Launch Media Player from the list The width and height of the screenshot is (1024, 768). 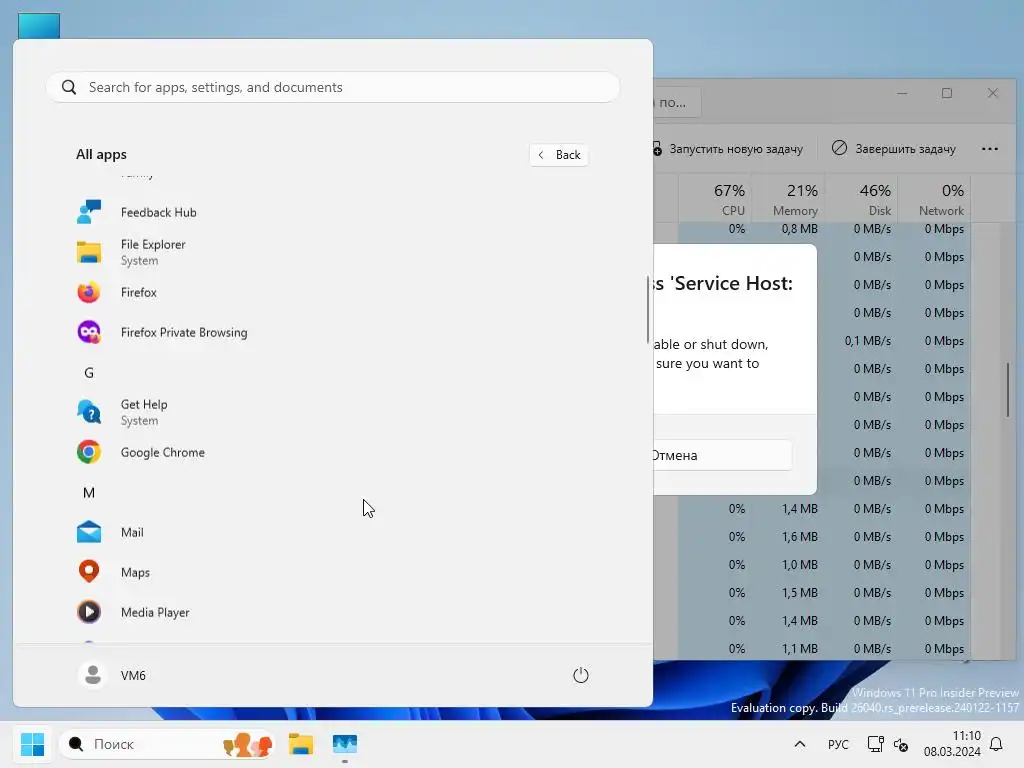click(x=155, y=613)
